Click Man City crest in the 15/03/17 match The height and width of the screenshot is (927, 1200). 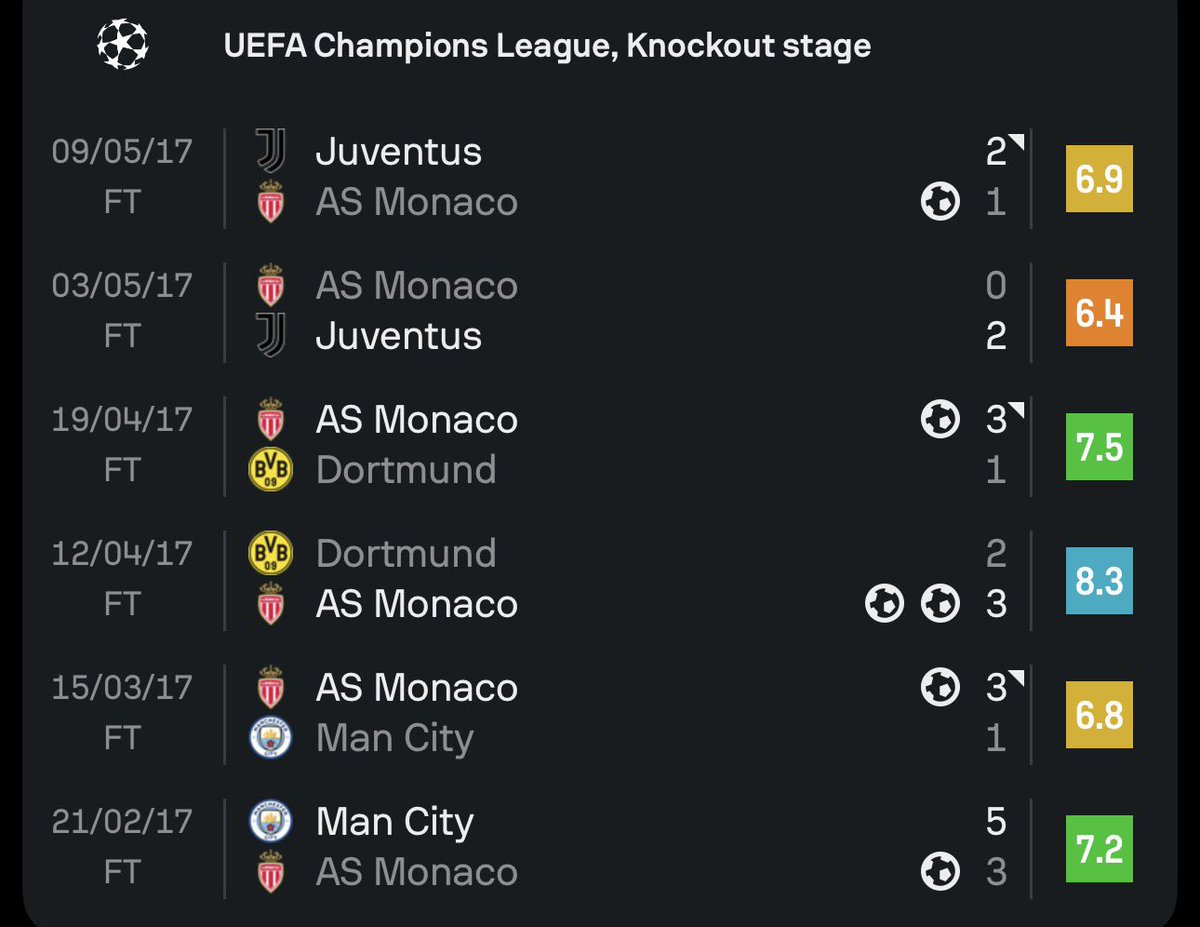270,737
